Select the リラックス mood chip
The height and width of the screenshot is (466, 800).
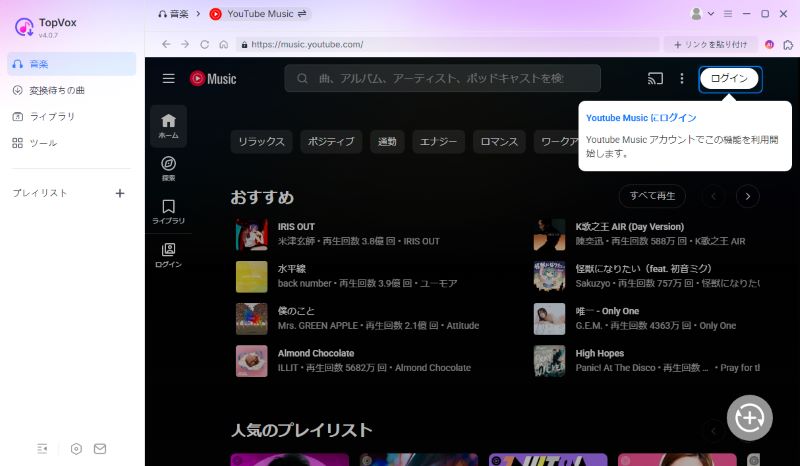[x=261, y=141]
